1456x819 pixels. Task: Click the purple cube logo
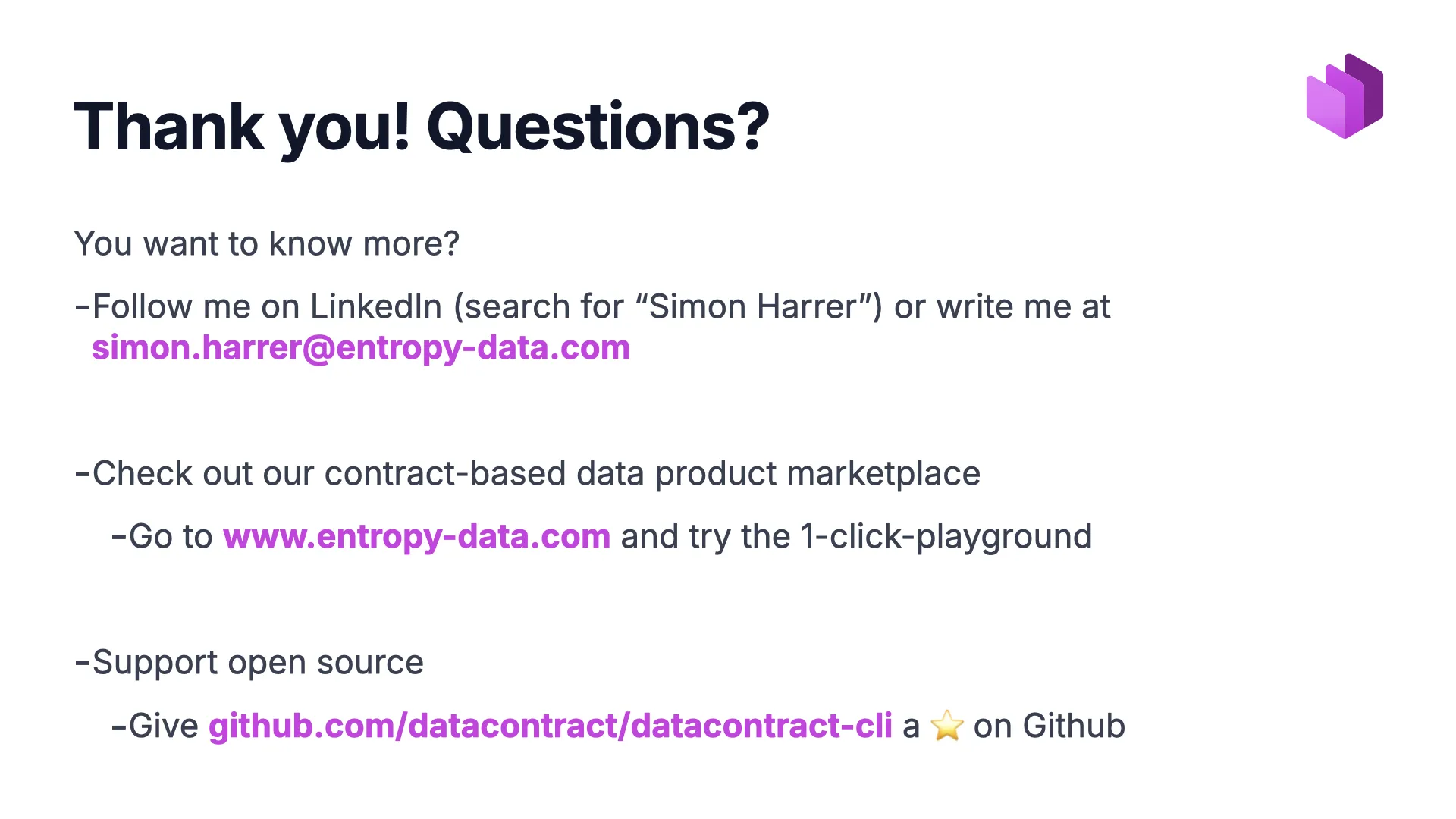point(1345,96)
